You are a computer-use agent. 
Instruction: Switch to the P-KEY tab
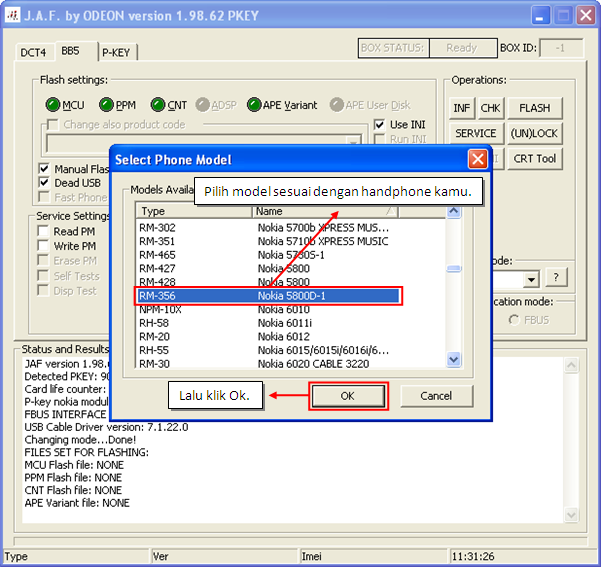117,53
